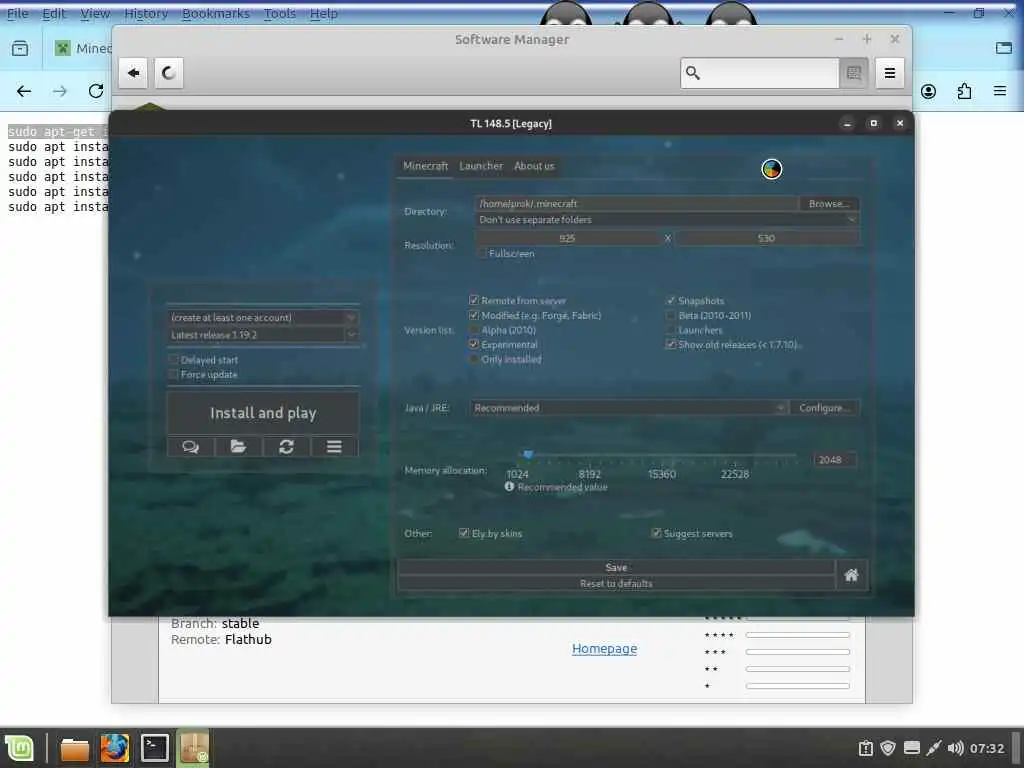Open the About us tab
1024x768 pixels.
[534, 166]
